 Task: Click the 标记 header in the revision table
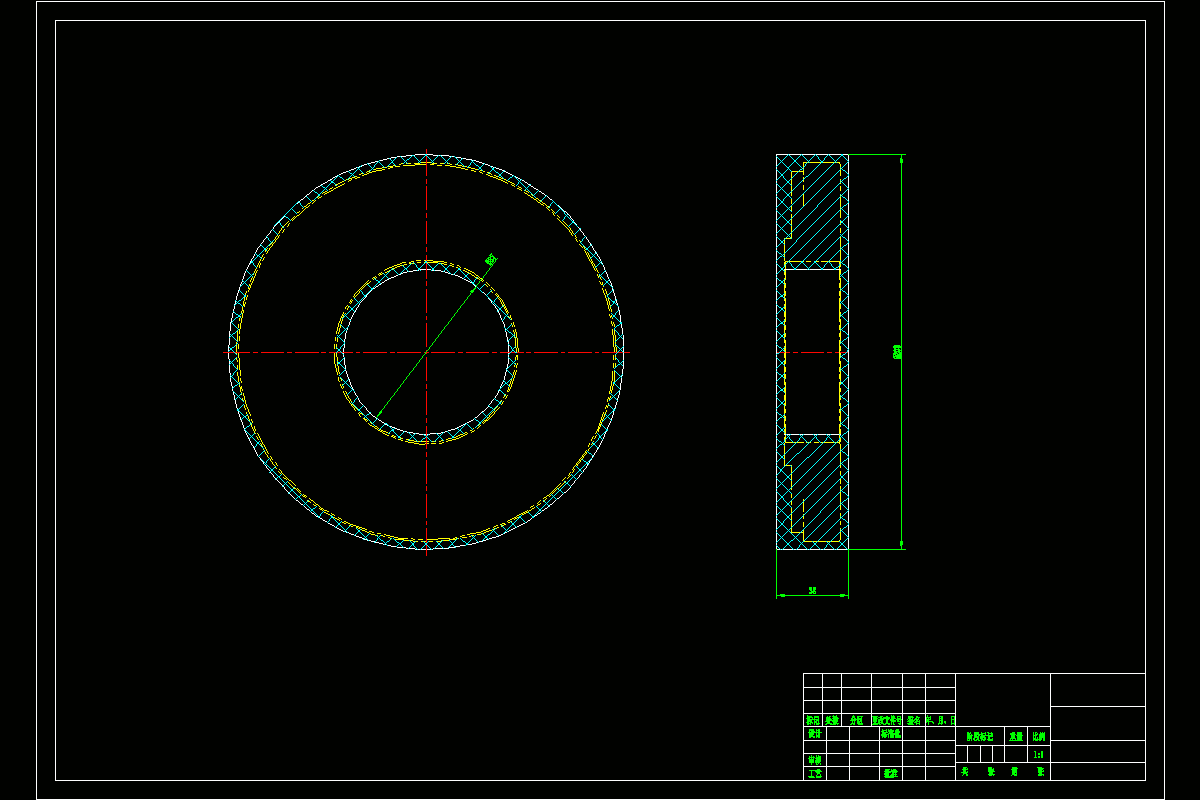813,720
